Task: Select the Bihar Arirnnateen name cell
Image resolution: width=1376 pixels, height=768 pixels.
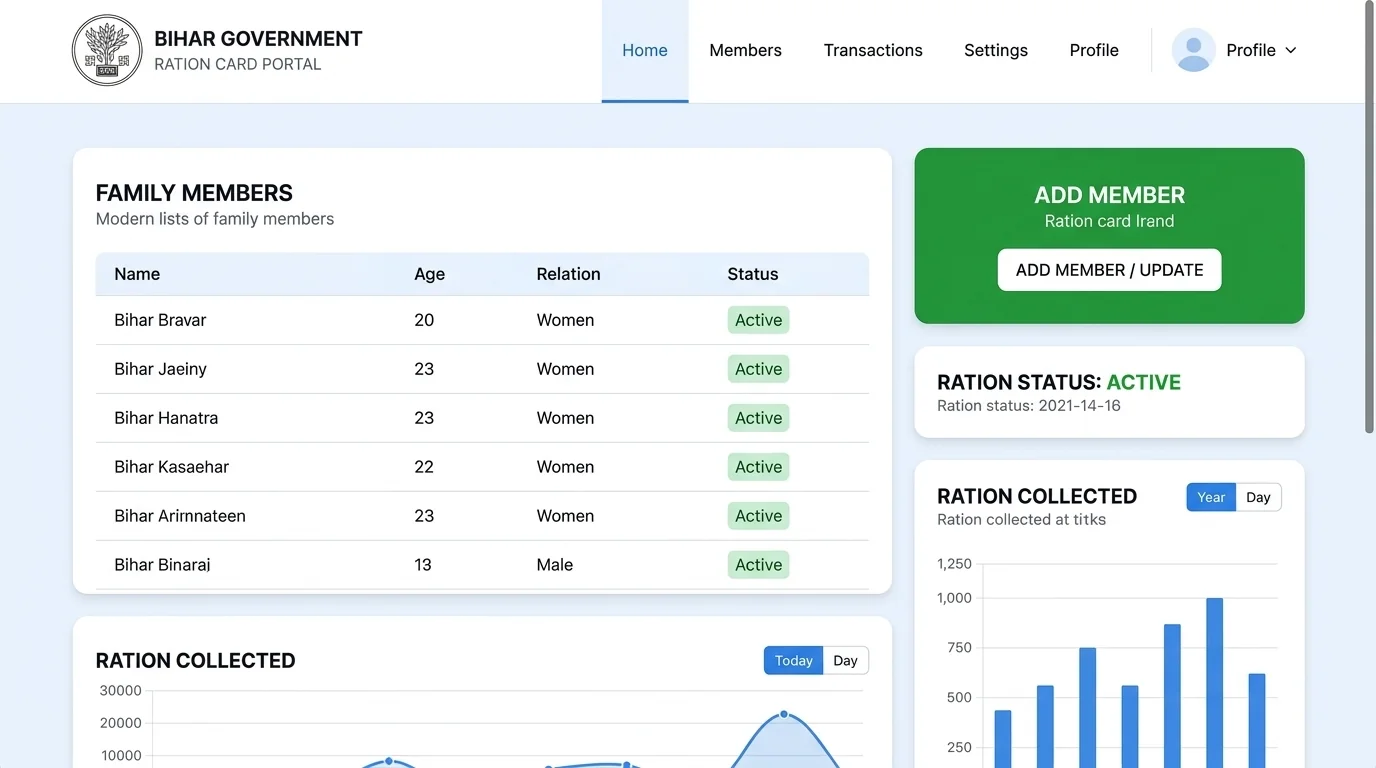Action: click(180, 516)
